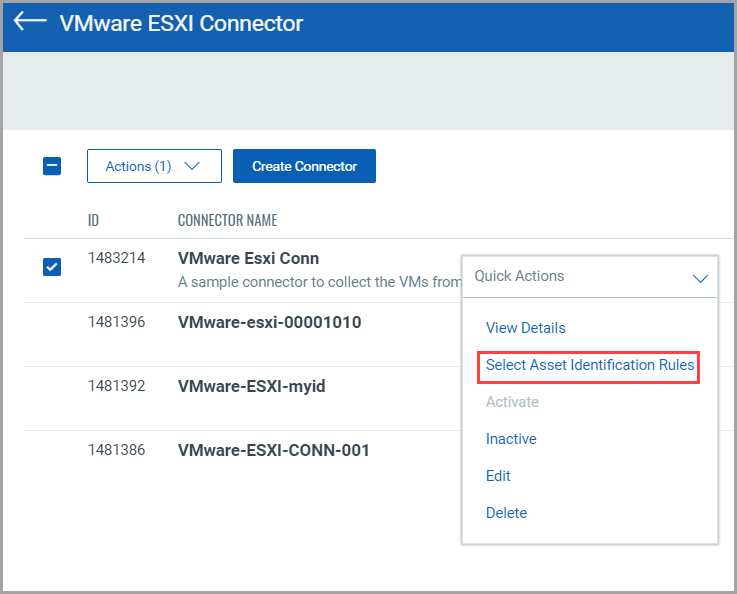This screenshot has width=737, height=594.
Task: Open connector VMware-esxi-00001010
Action: tap(269, 322)
